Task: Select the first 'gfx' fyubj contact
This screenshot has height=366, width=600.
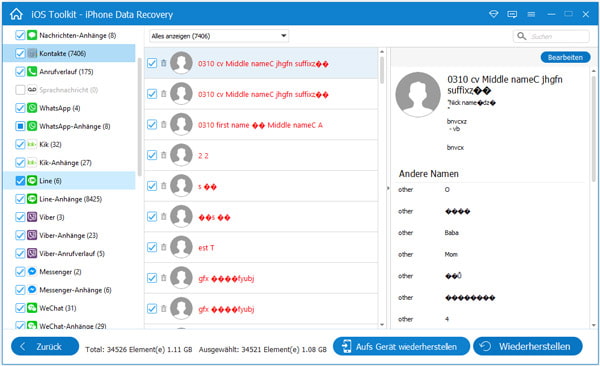Action: coord(261,278)
